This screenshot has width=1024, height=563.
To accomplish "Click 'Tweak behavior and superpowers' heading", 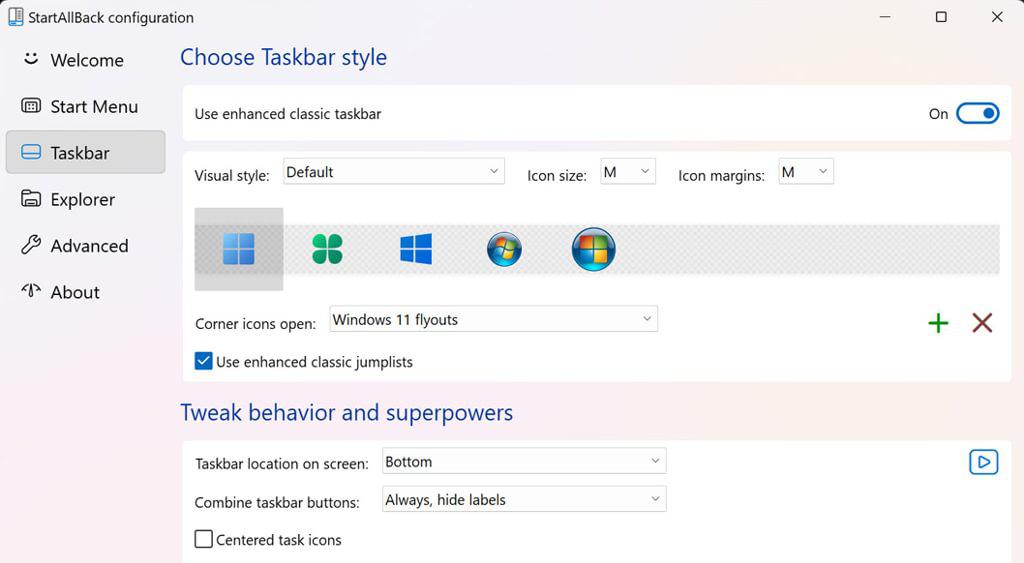I will point(346,413).
